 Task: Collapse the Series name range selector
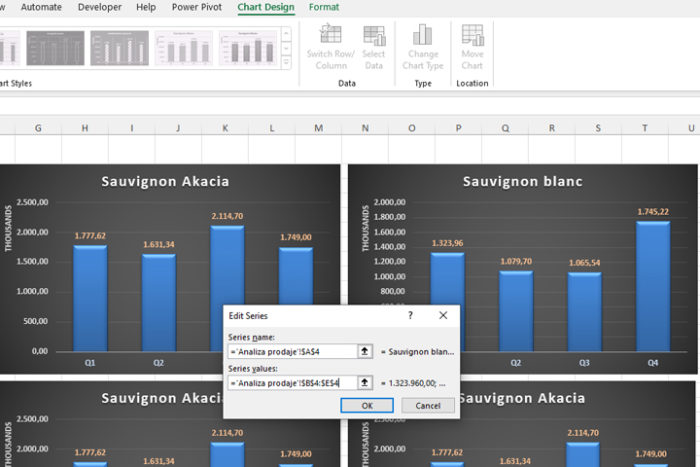(365, 351)
